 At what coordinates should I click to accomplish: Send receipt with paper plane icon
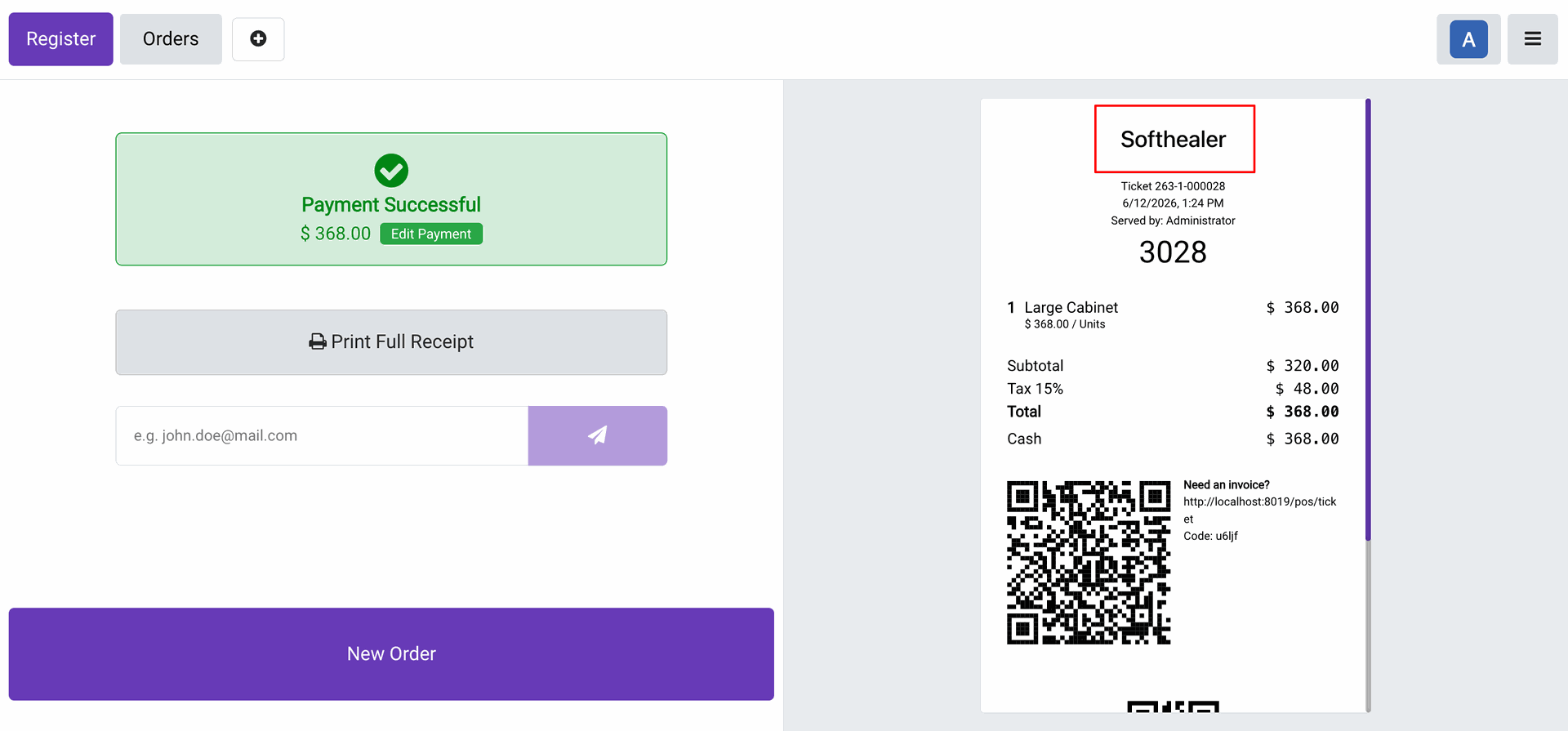click(x=597, y=435)
